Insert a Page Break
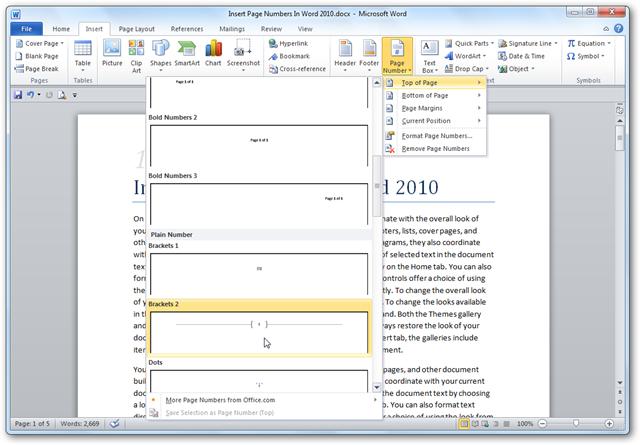This screenshot has height=445, width=640. [x=37, y=69]
